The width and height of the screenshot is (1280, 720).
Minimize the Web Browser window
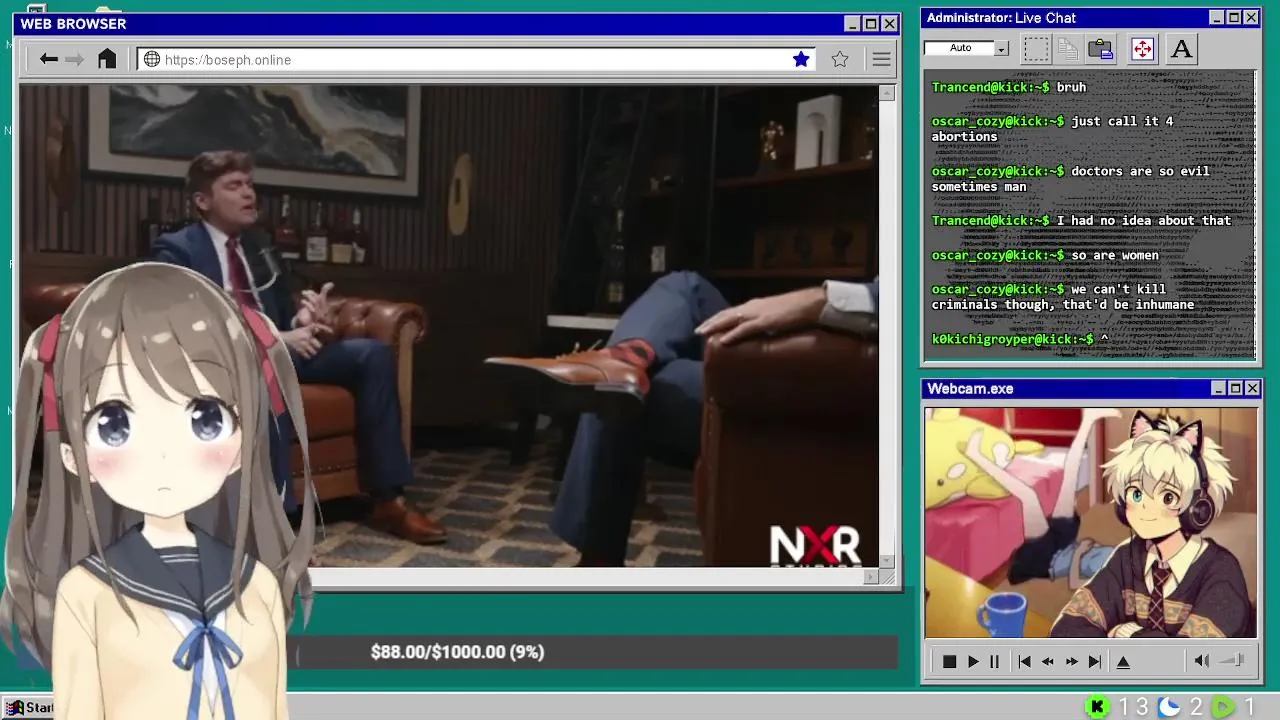(852, 24)
